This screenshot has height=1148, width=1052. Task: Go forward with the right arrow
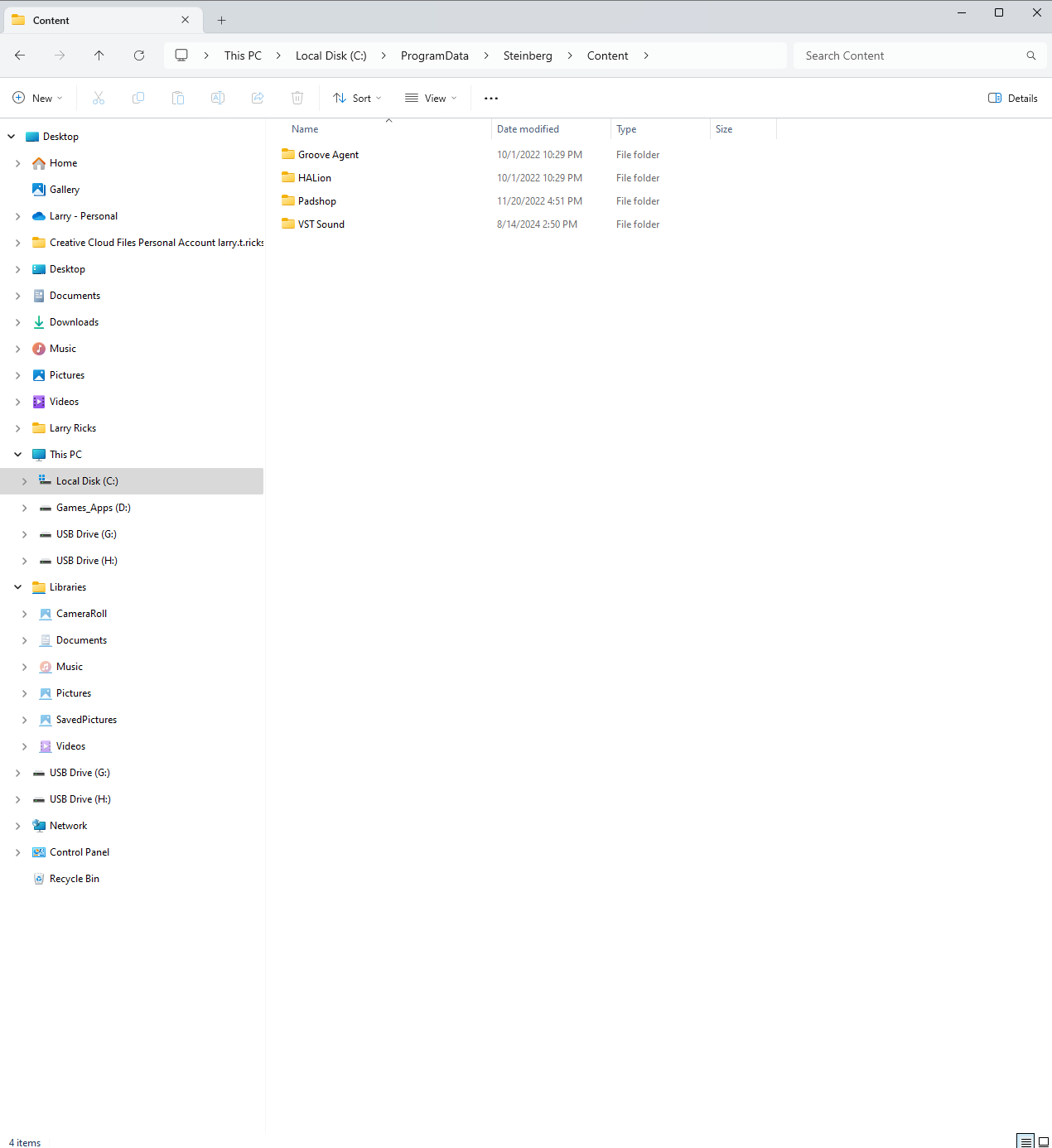point(60,55)
